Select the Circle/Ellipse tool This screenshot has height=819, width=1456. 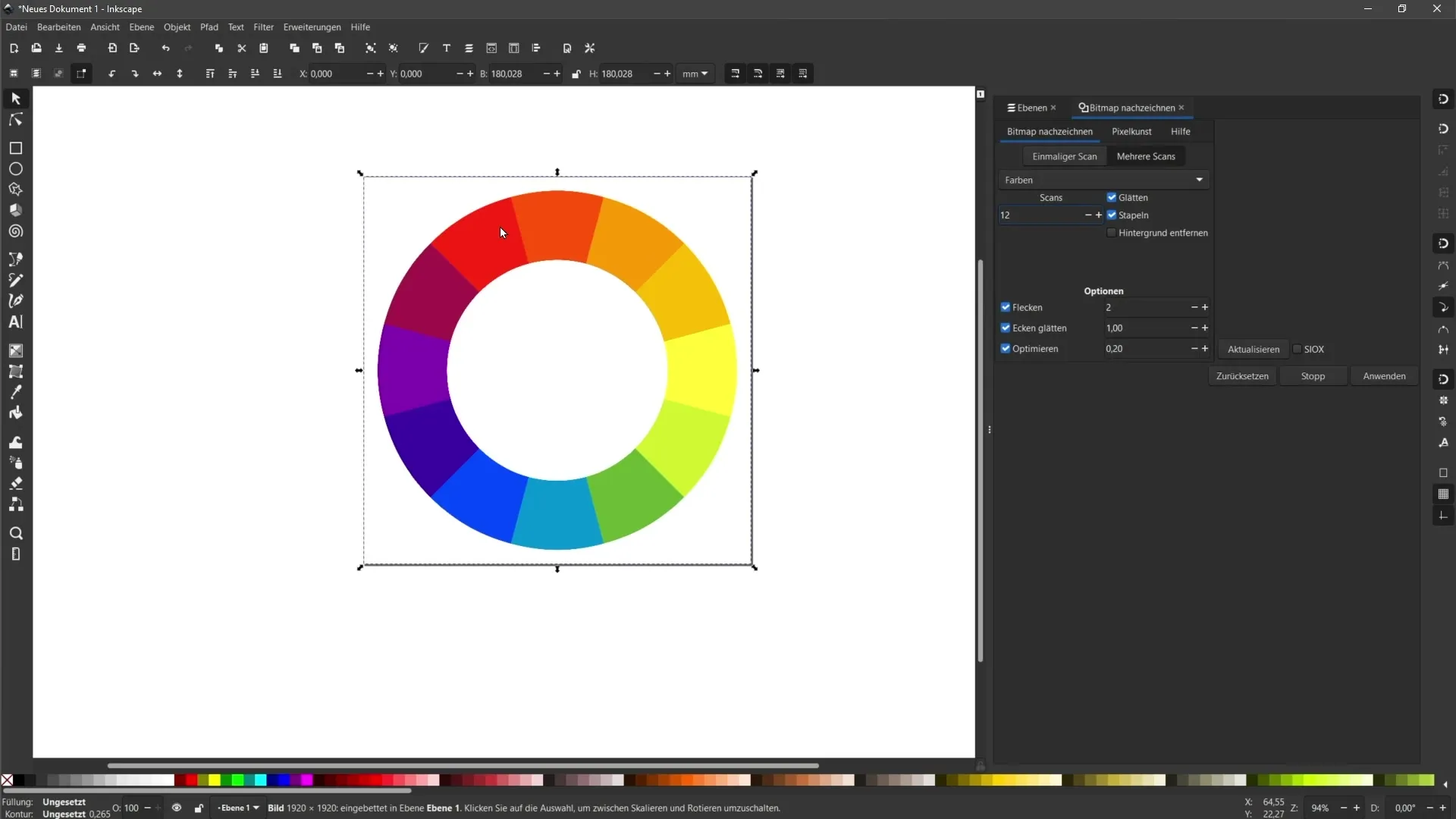click(x=15, y=169)
